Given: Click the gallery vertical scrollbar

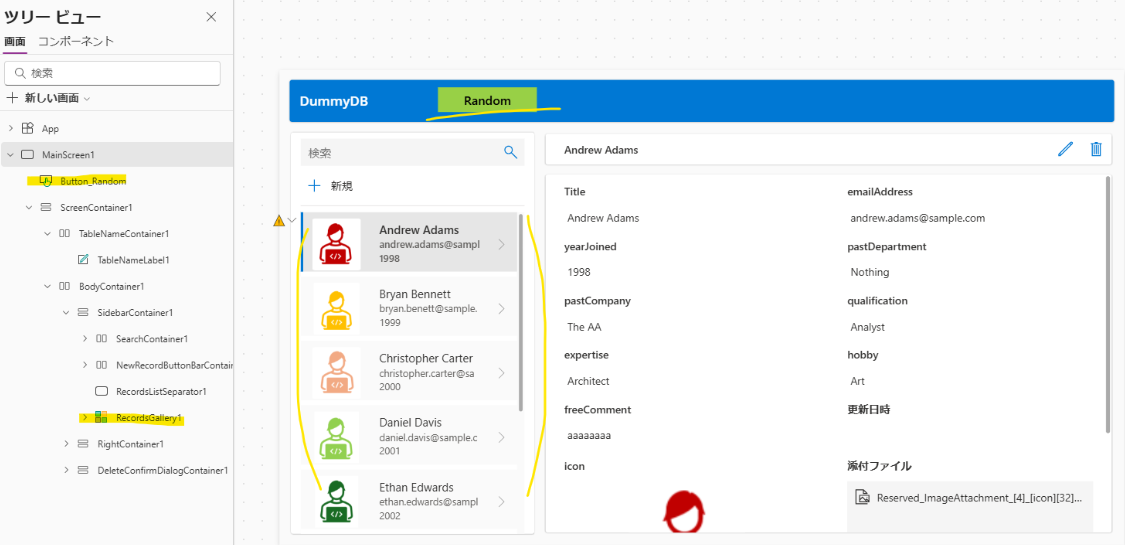Looking at the screenshot, I should 521,312.
